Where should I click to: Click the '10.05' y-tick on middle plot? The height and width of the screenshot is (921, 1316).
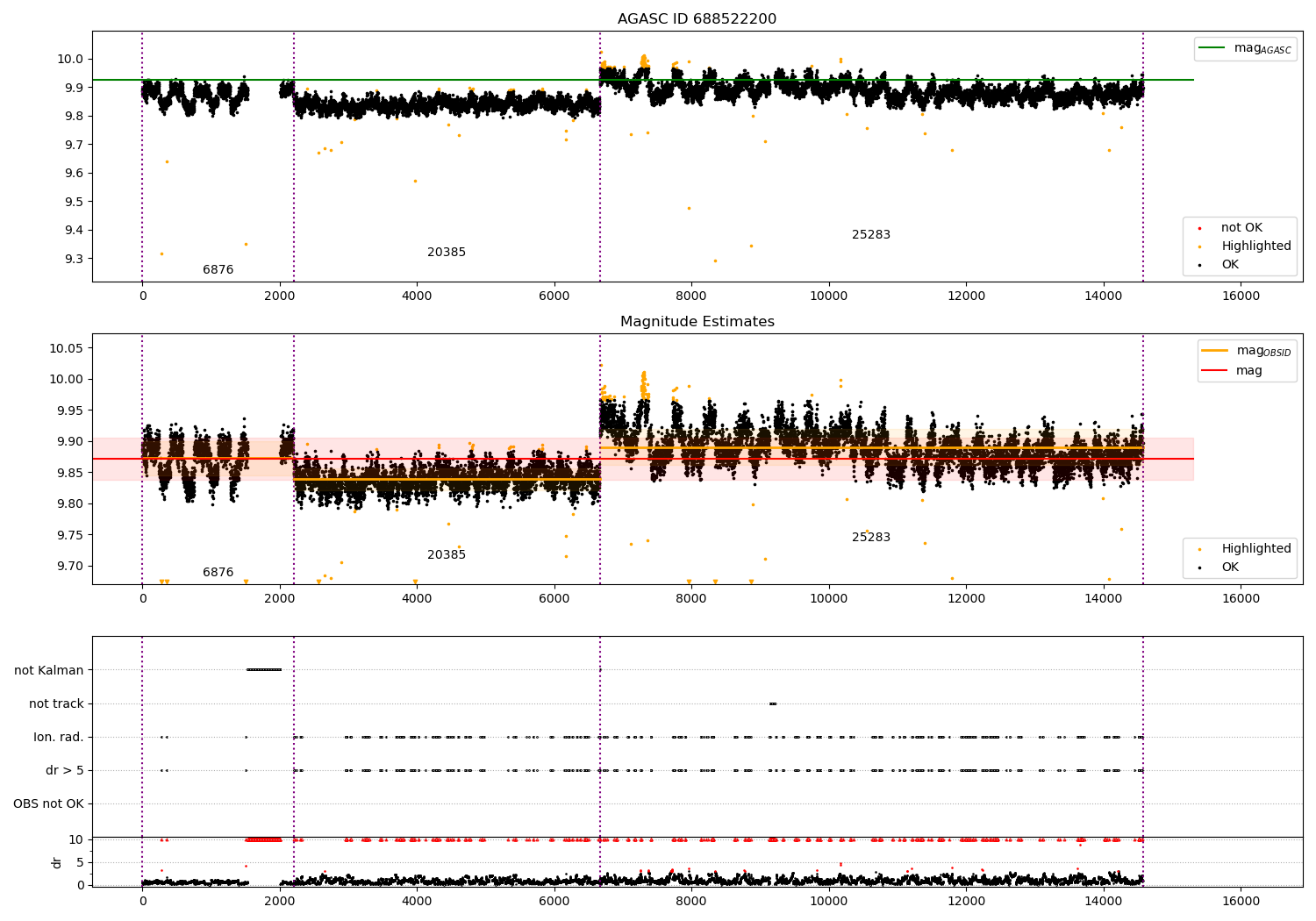tap(67, 348)
